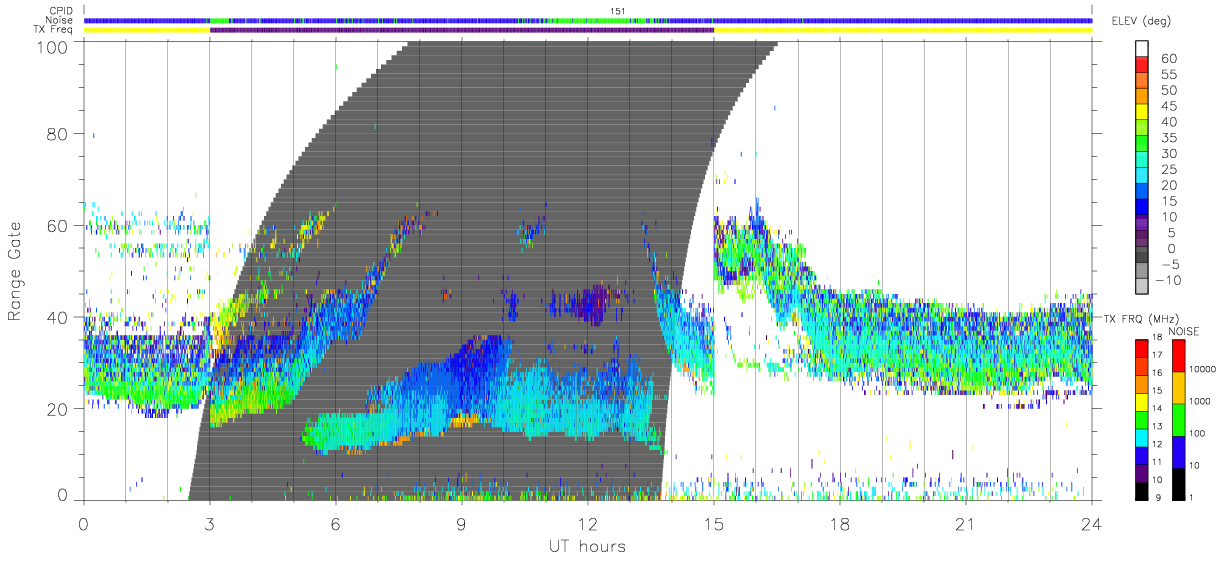
Task: Pick the purple 10-11 MHz TX FRQ swatch
Action: (x=1142, y=472)
